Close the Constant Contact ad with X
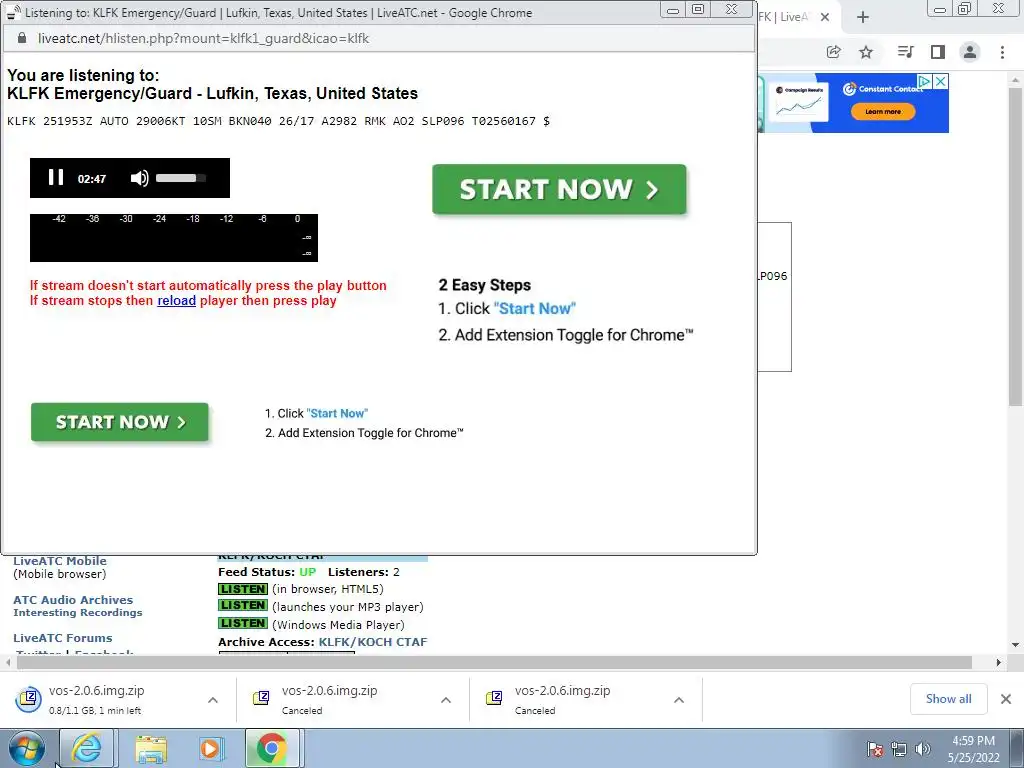The height and width of the screenshot is (768, 1024). point(940,81)
